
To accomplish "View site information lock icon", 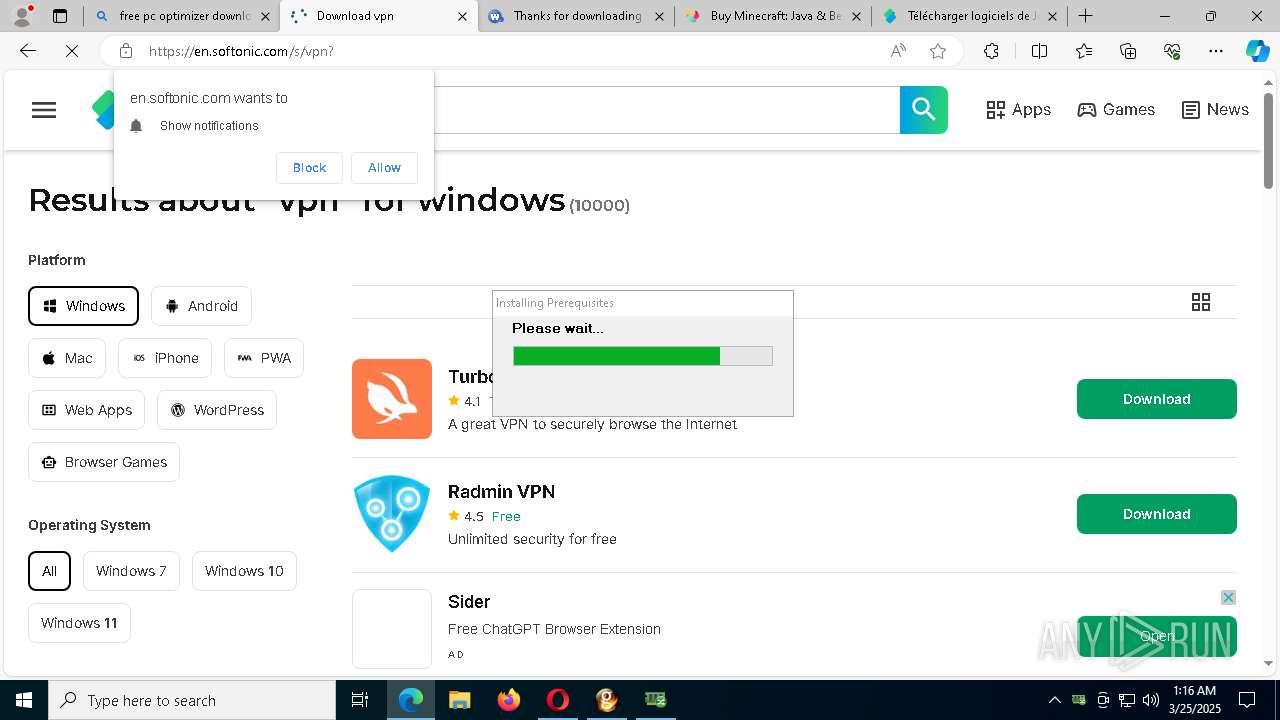I will coord(125,51).
